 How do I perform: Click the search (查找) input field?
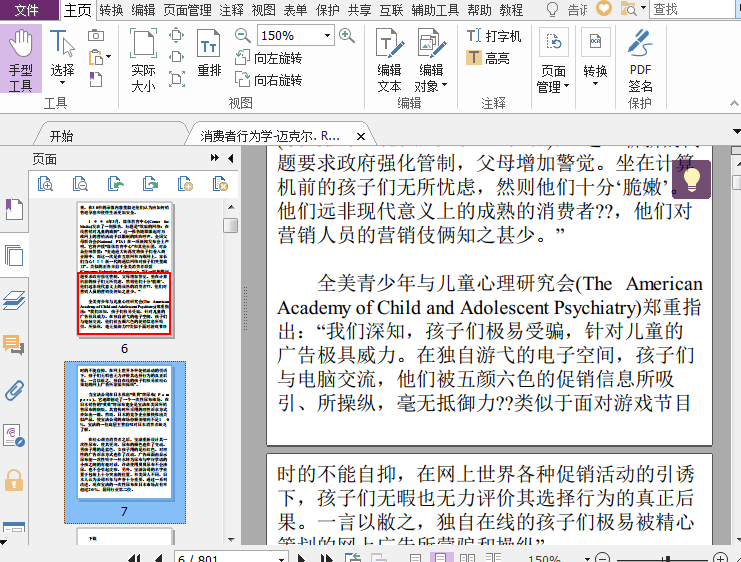tap(690, 10)
